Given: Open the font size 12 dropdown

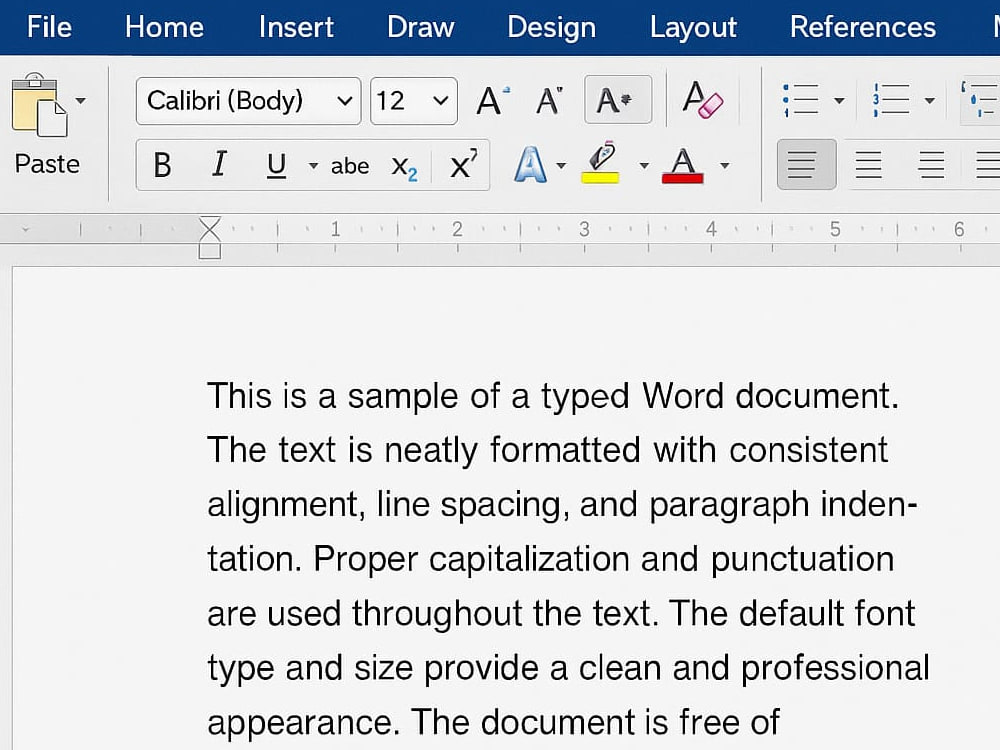Looking at the screenshot, I should (x=413, y=101).
